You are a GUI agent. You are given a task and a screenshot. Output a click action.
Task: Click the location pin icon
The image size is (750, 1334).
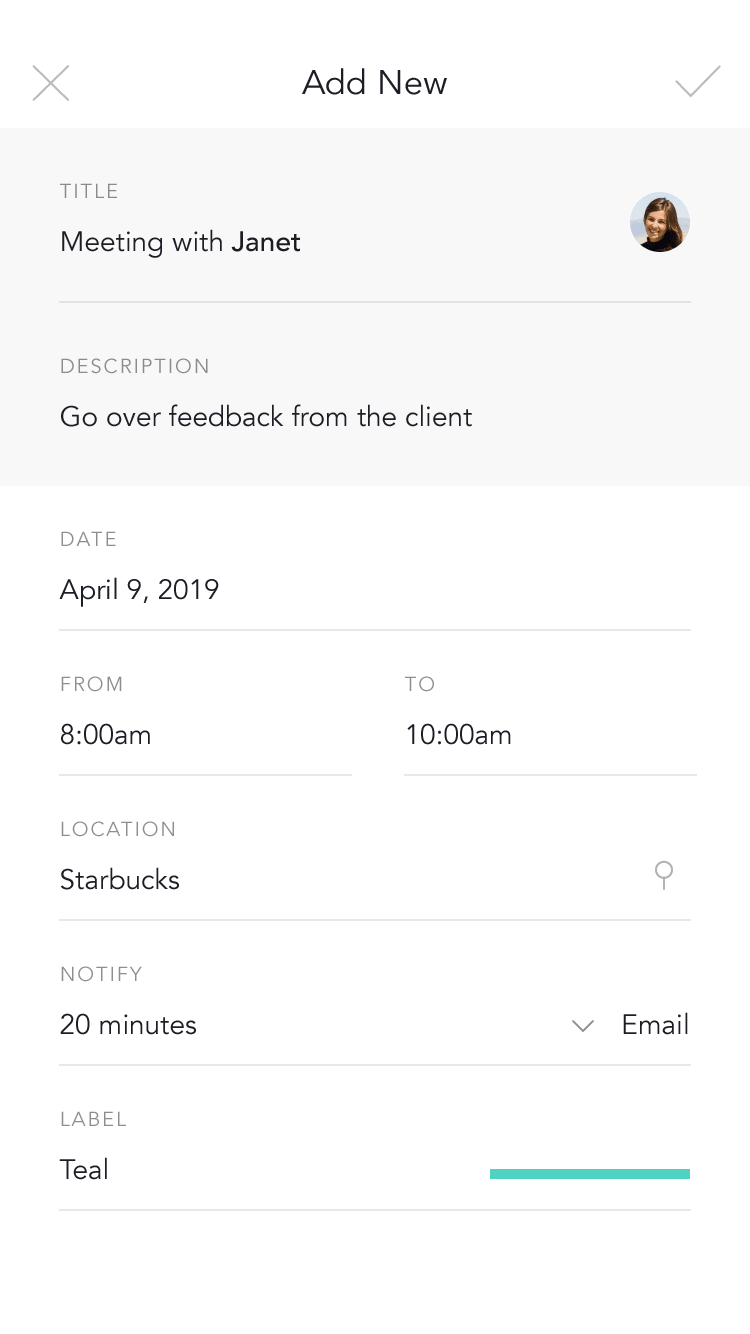(663, 876)
